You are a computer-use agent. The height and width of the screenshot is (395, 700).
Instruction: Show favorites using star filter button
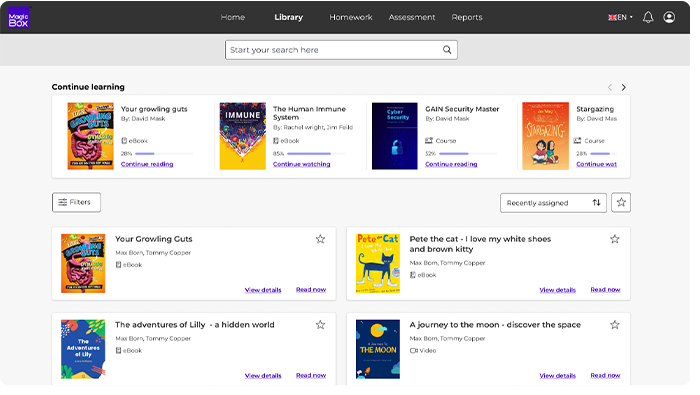pos(621,203)
